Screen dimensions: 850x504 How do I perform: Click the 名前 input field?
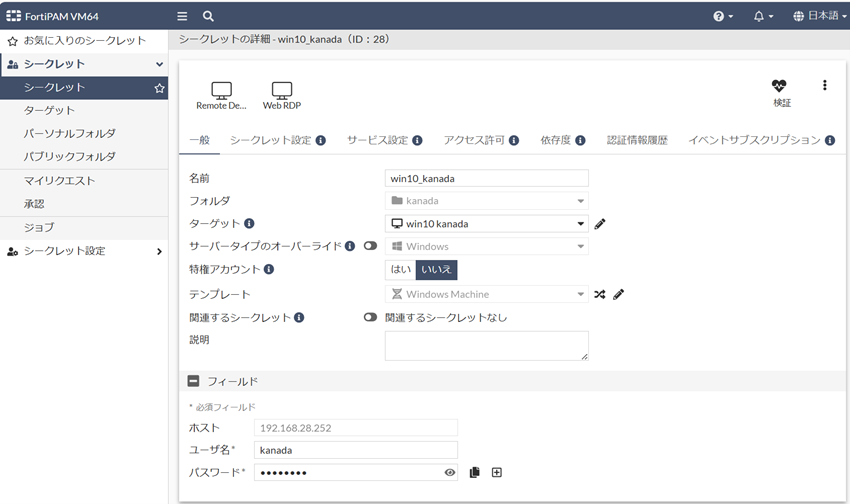[486, 178]
